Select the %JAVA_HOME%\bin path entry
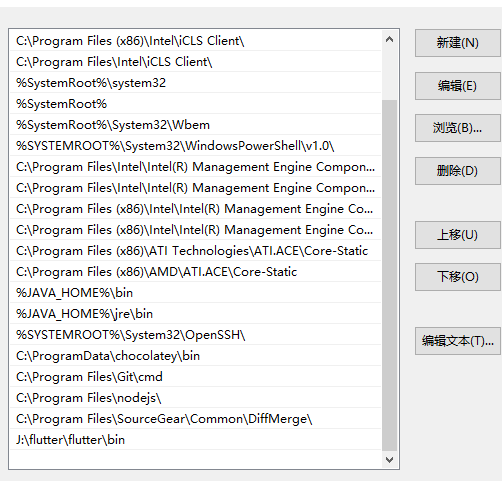The image size is (502, 481). pos(195,293)
